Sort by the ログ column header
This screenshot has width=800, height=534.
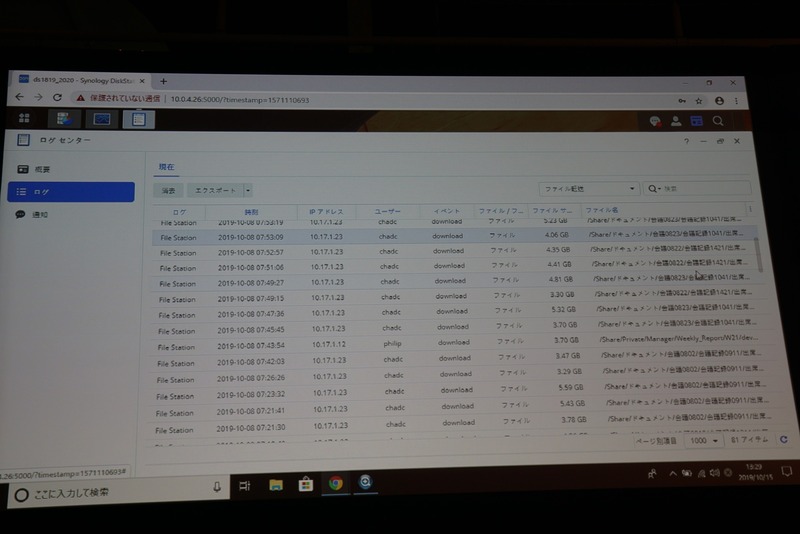(x=179, y=212)
